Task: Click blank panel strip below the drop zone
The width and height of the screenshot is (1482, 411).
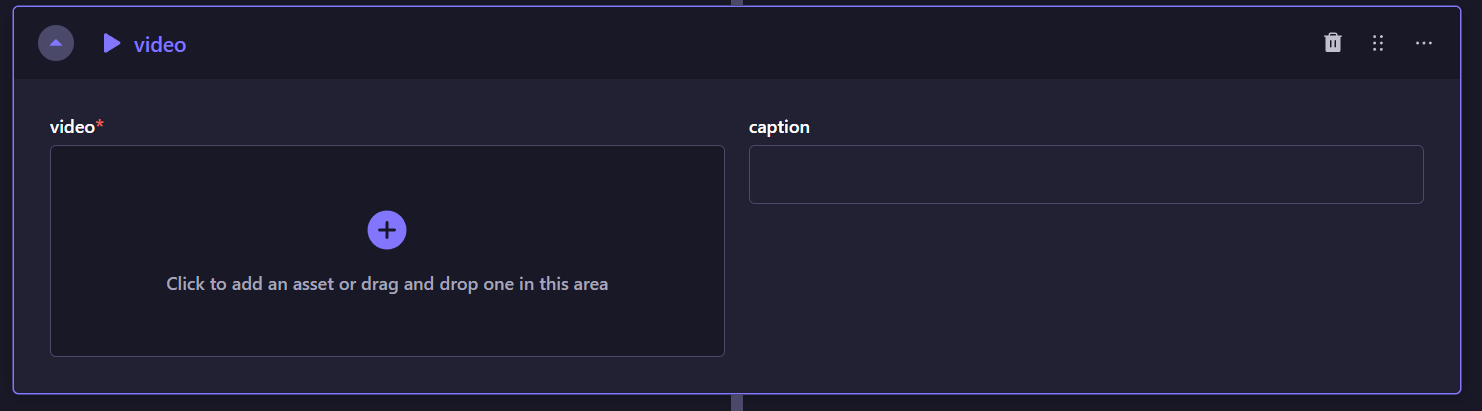Action: point(387,374)
